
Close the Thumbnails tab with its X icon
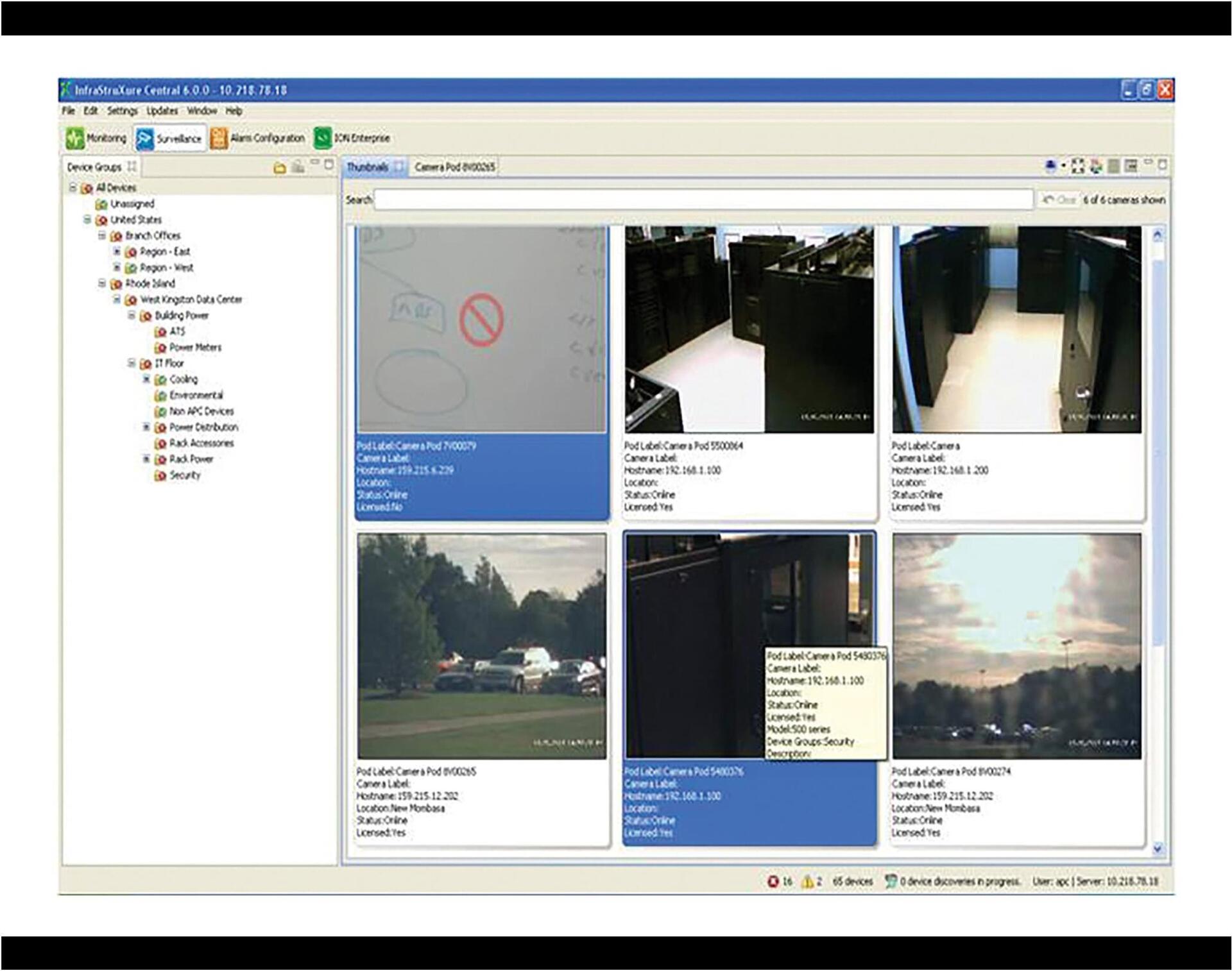point(398,167)
